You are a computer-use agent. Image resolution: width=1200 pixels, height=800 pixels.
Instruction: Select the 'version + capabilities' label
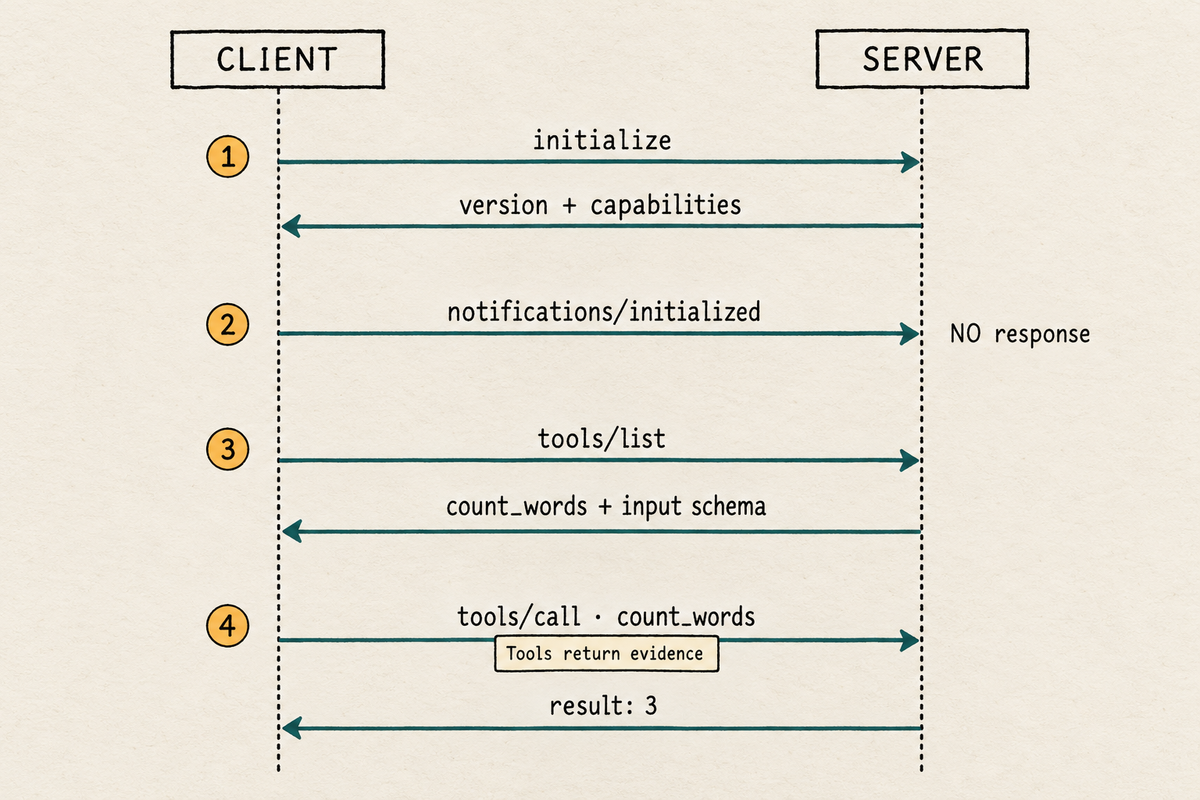click(600, 206)
